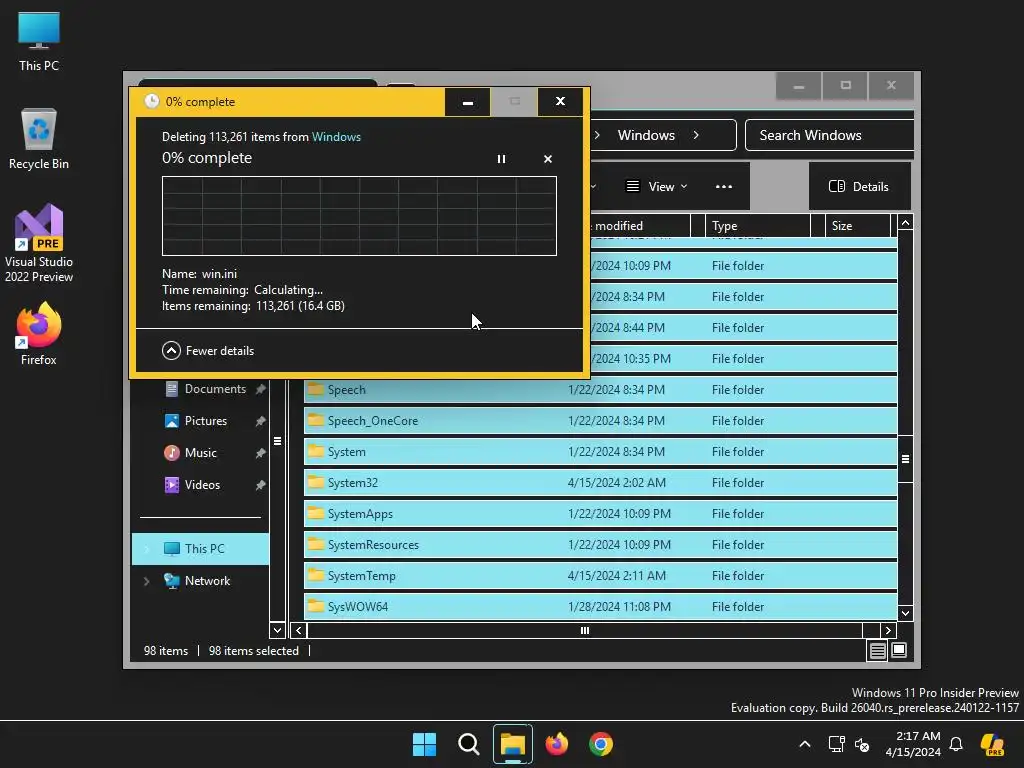Open taskbar Search
This screenshot has height=768, width=1024.
[x=469, y=744]
